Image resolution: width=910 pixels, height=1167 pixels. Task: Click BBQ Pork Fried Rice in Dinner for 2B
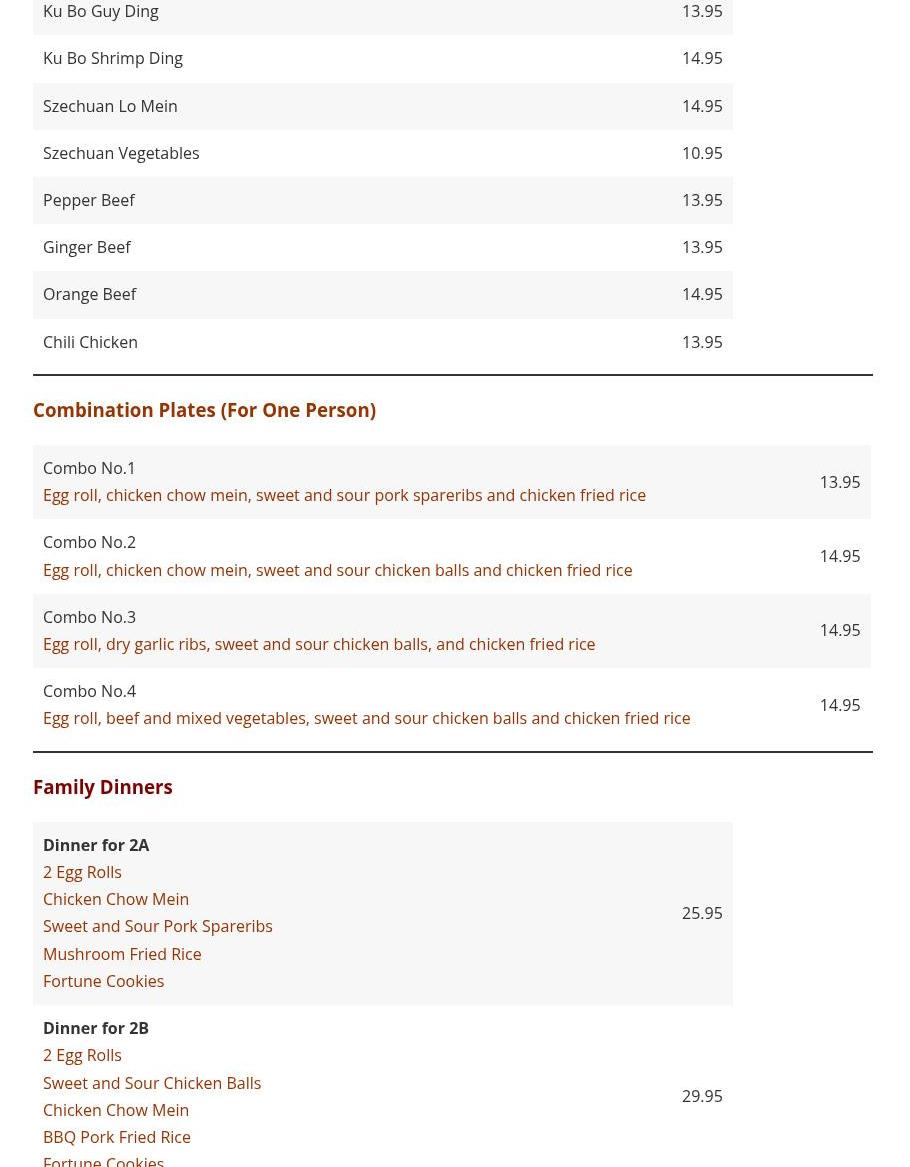tap(117, 1137)
